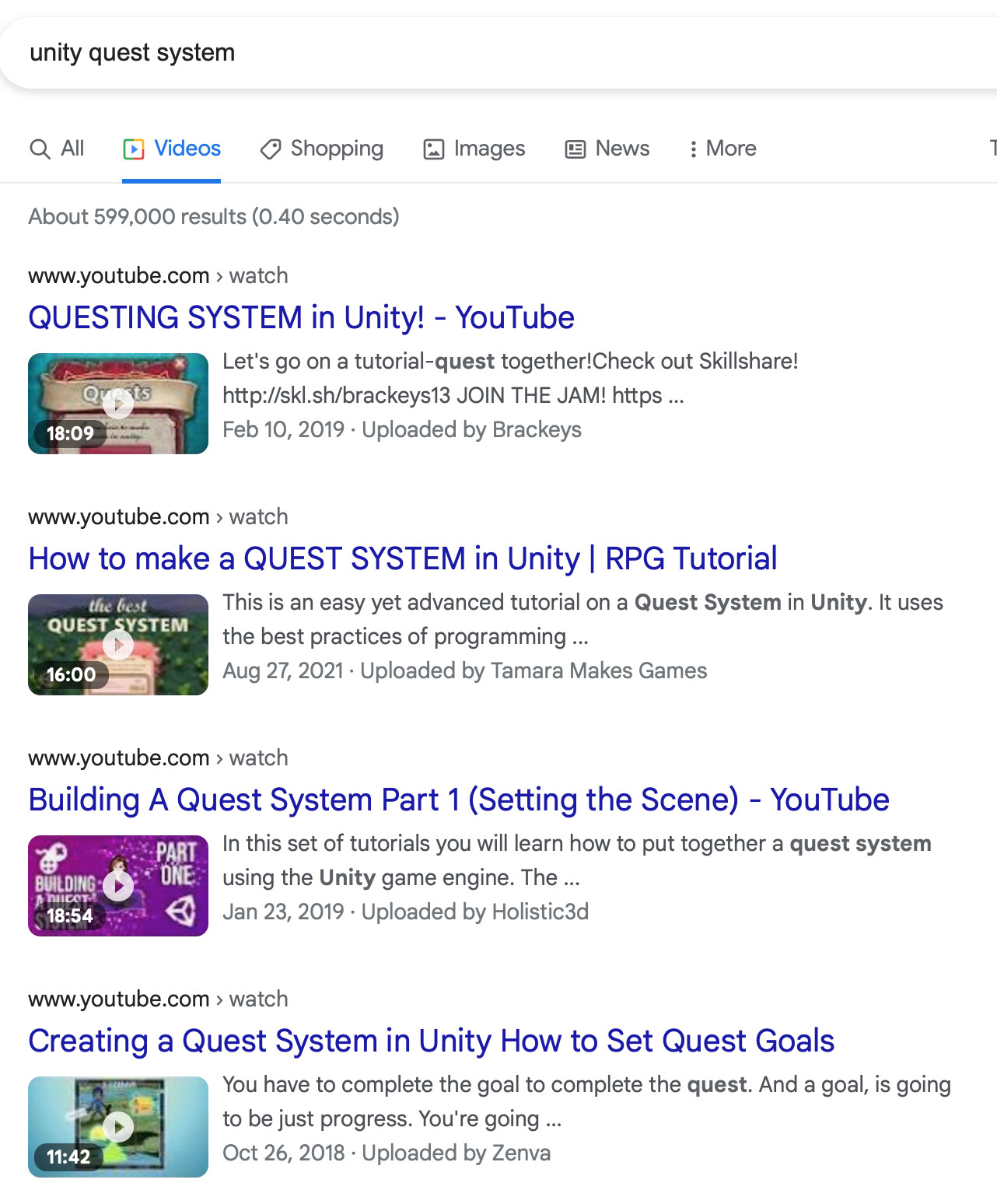Play the Holistic3d Part One video
Image resolution: width=997 pixels, height=1204 pixels.
pos(117,885)
